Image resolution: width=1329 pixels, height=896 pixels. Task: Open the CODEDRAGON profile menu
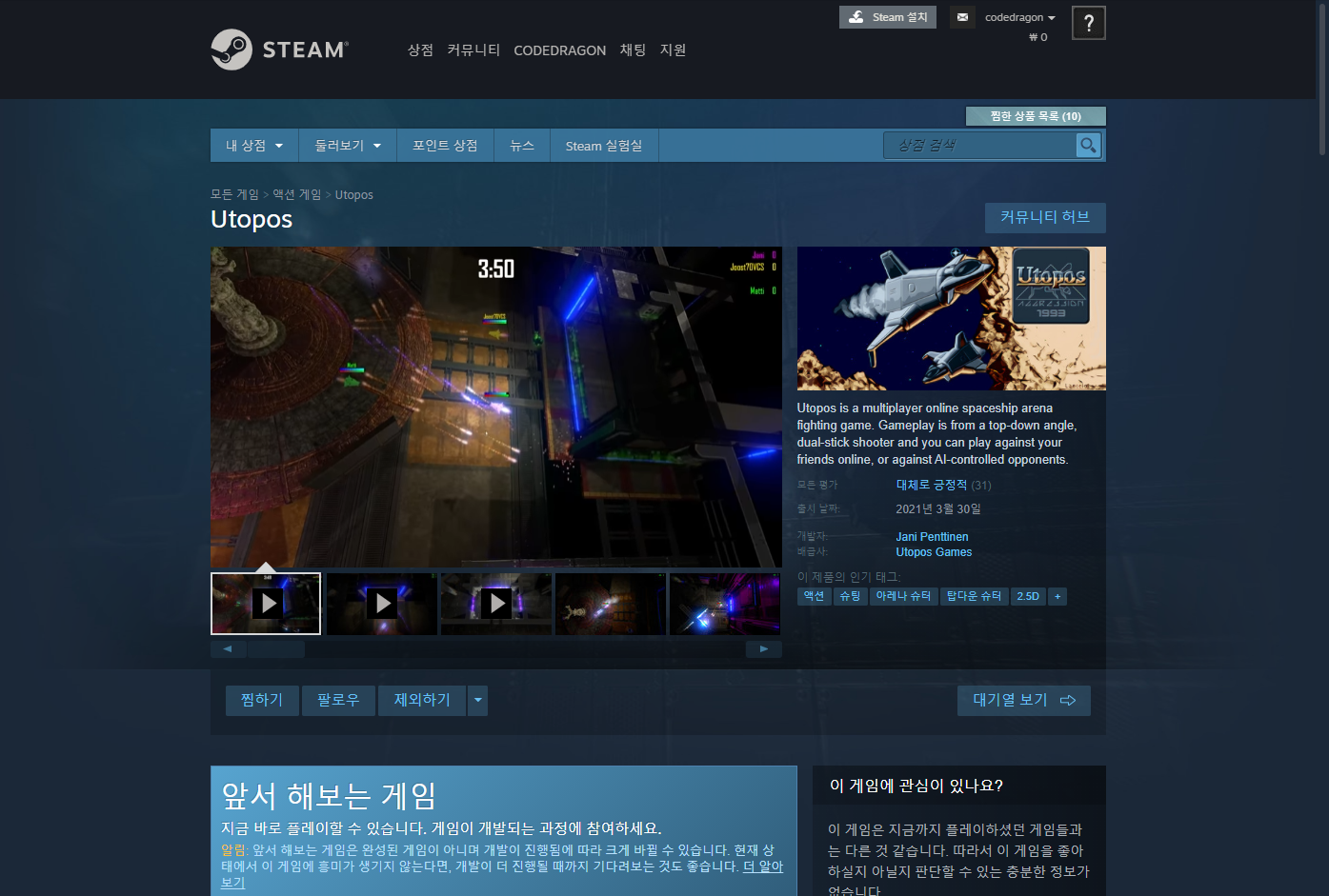(x=559, y=50)
